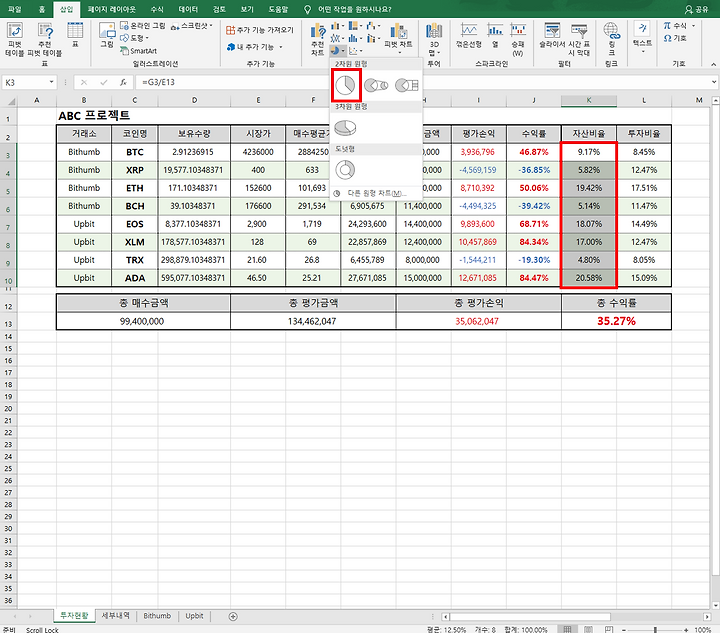Insert a table with the 표 button
This screenshot has width=720, height=633.
[75, 34]
